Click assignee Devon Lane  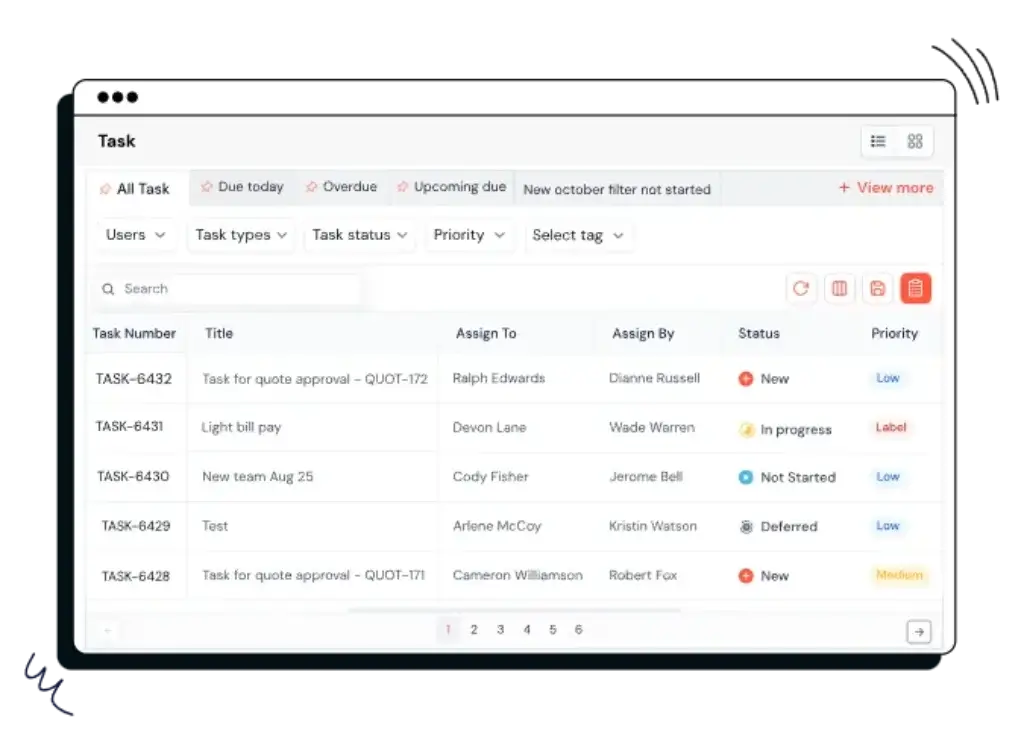(489, 428)
